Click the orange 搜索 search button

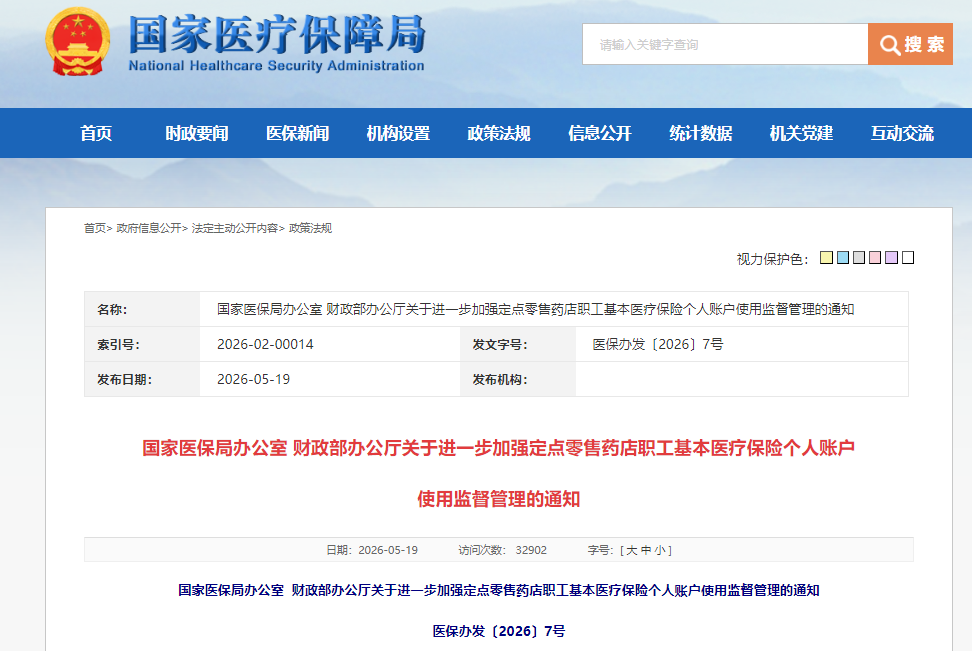910,44
